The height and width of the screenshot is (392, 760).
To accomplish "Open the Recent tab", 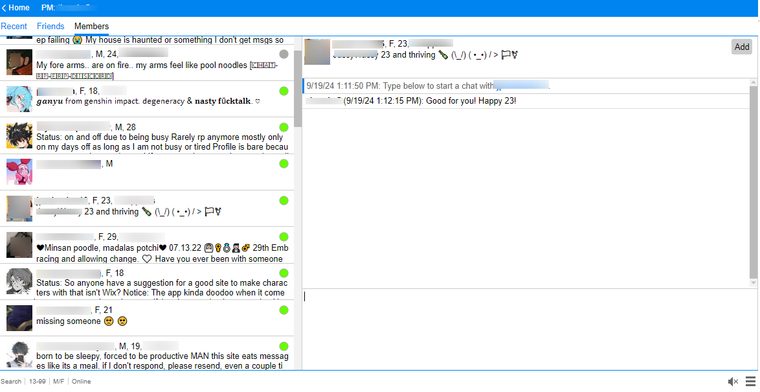I will coord(14,26).
